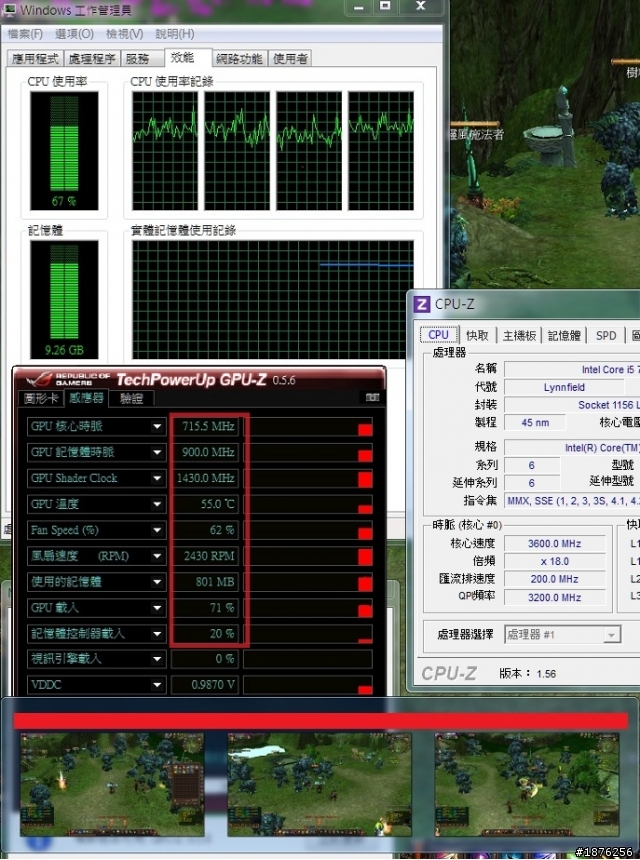
Task: Switch to the 網路功能 tab
Action: [239, 59]
